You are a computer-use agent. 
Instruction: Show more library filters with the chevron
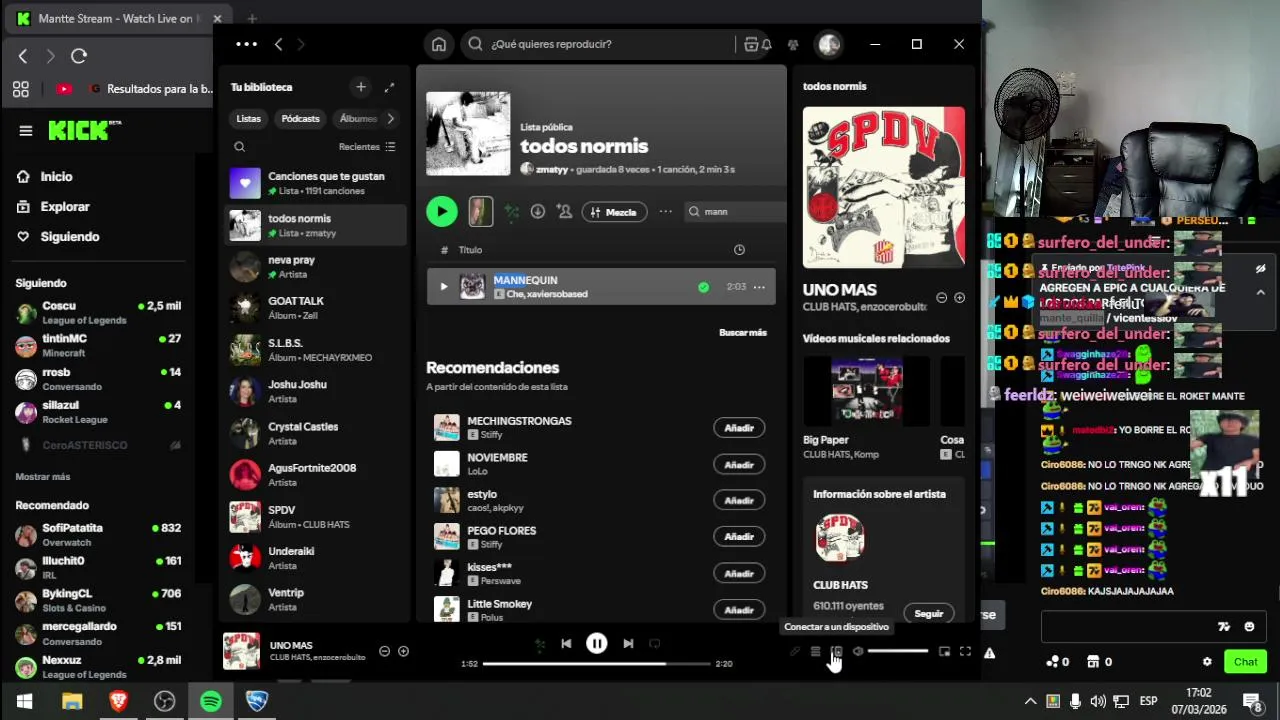click(390, 119)
